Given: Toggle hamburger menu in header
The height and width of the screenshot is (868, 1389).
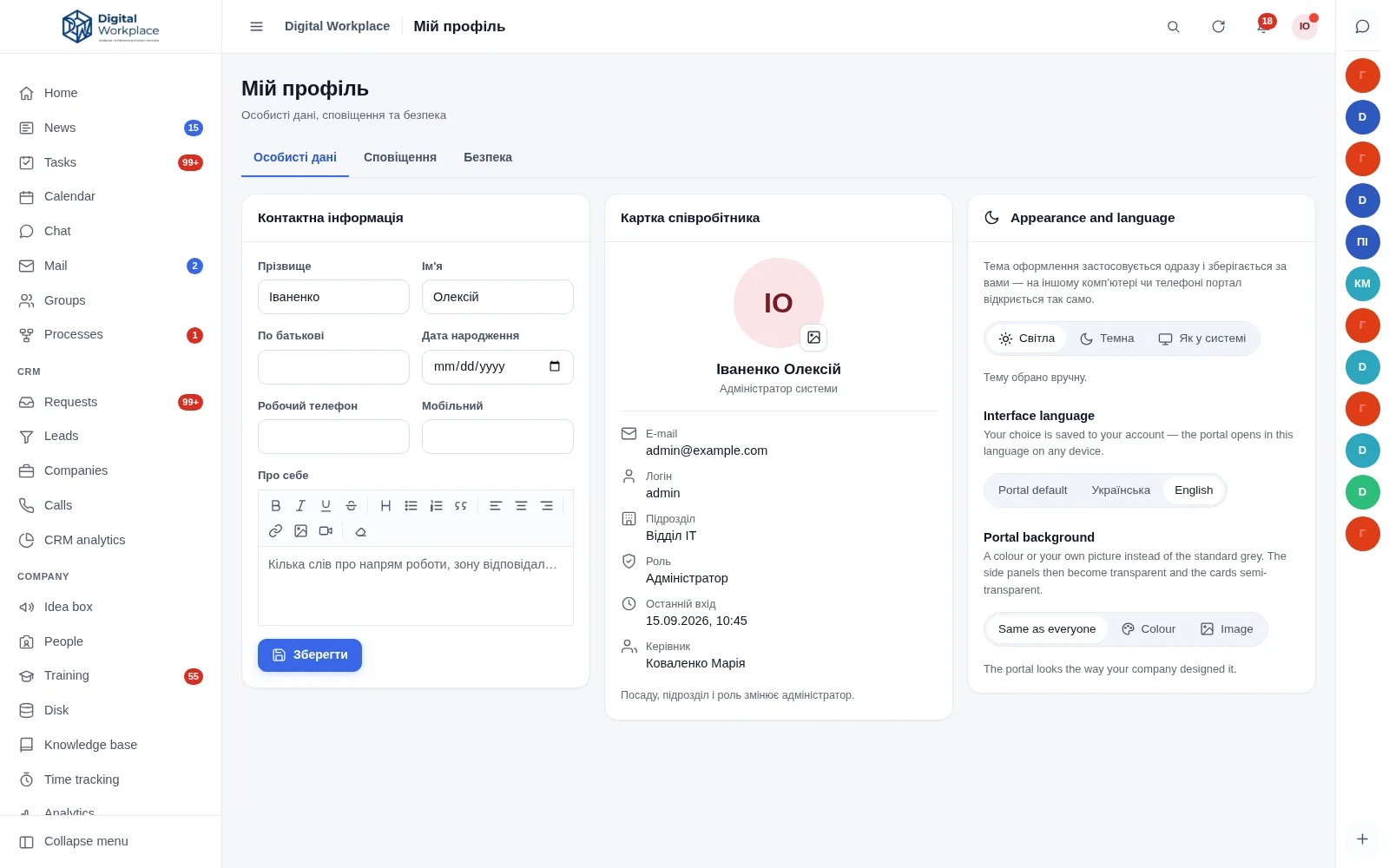Looking at the screenshot, I should (256, 27).
